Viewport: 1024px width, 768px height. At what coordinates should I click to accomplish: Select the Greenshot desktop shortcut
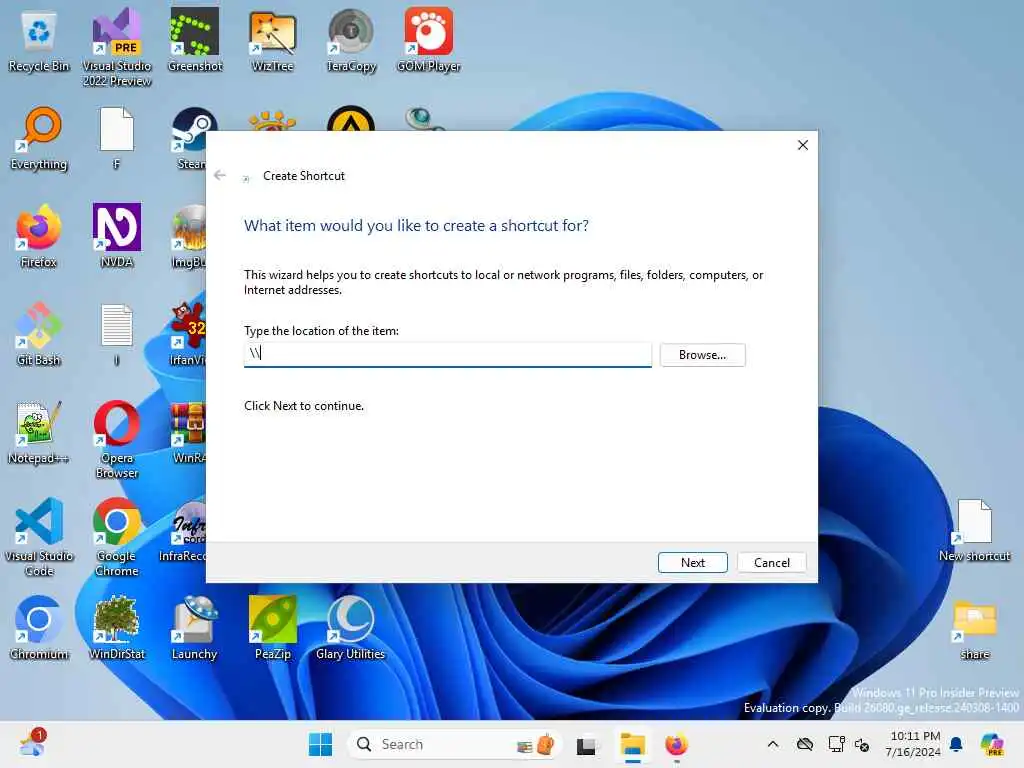point(195,40)
